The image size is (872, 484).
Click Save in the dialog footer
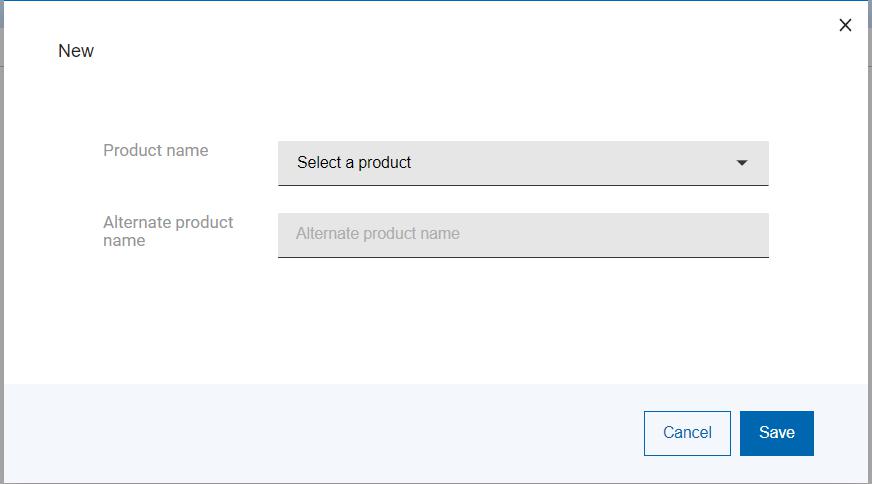click(776, 433)
